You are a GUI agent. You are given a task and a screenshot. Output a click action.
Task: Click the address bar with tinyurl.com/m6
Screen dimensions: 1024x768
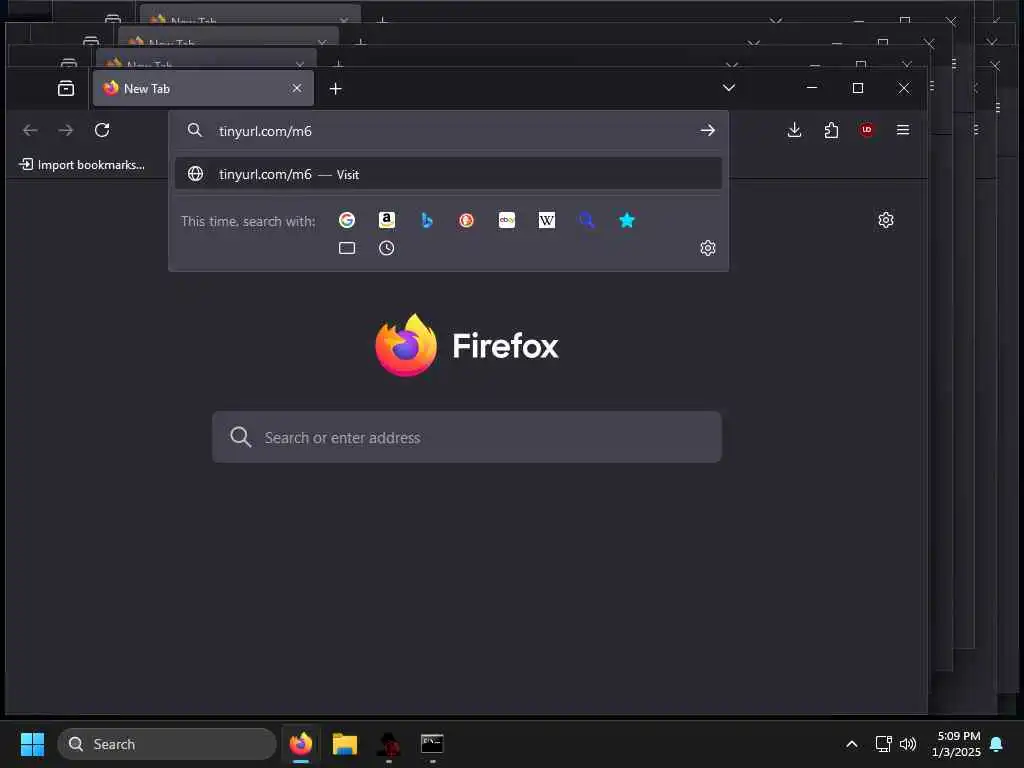[451, 131]
